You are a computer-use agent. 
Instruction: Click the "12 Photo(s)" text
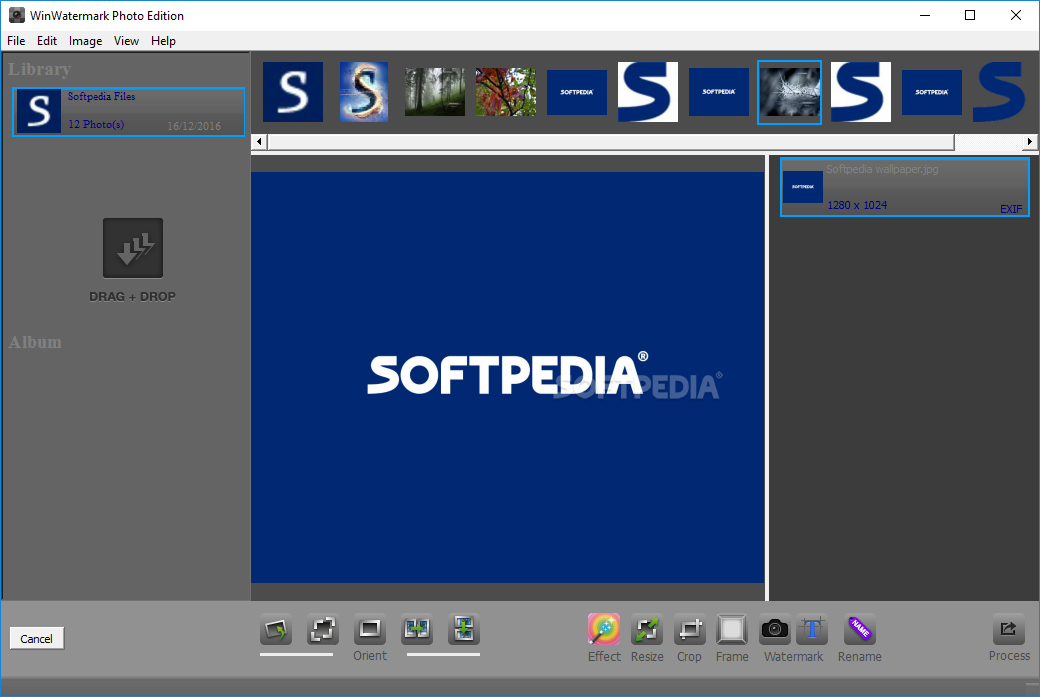click(96, 125)
